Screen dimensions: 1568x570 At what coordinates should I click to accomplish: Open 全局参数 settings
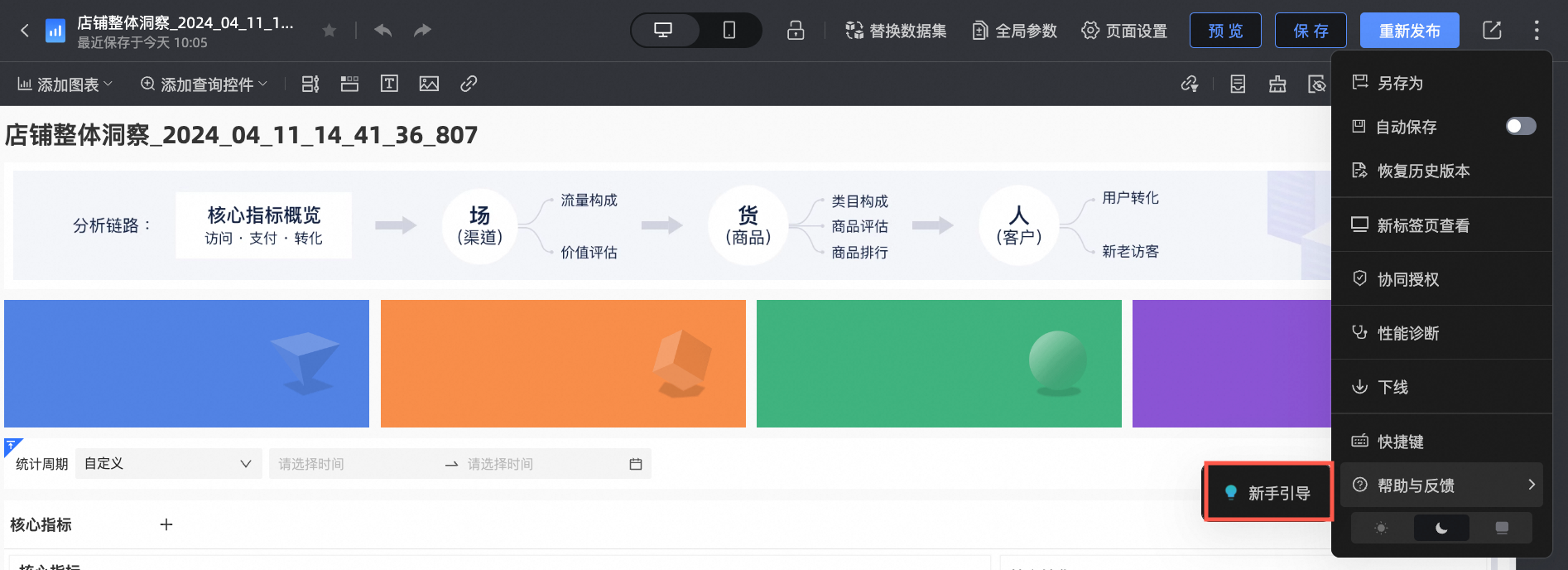pyautogui.click(x=1014, y=31)
